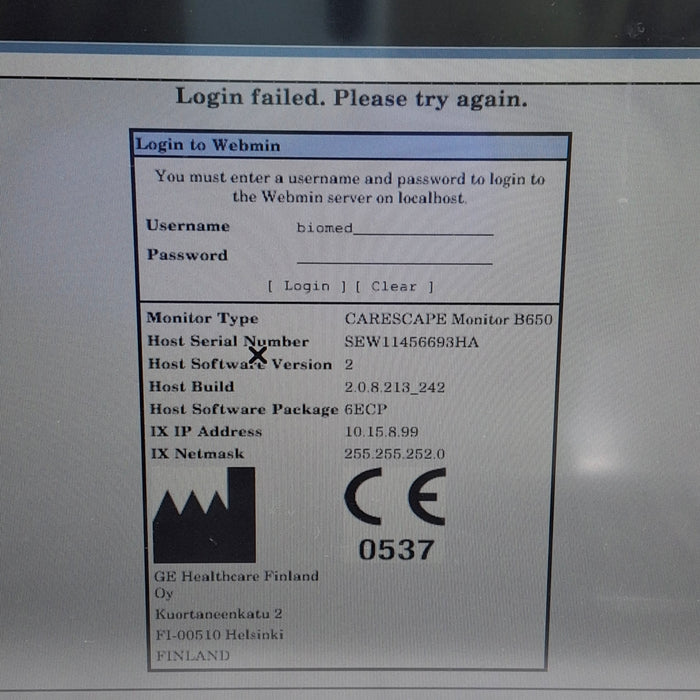700x700 pixels.
Task: Select the Password label
Action: click(x=187, y=255)
